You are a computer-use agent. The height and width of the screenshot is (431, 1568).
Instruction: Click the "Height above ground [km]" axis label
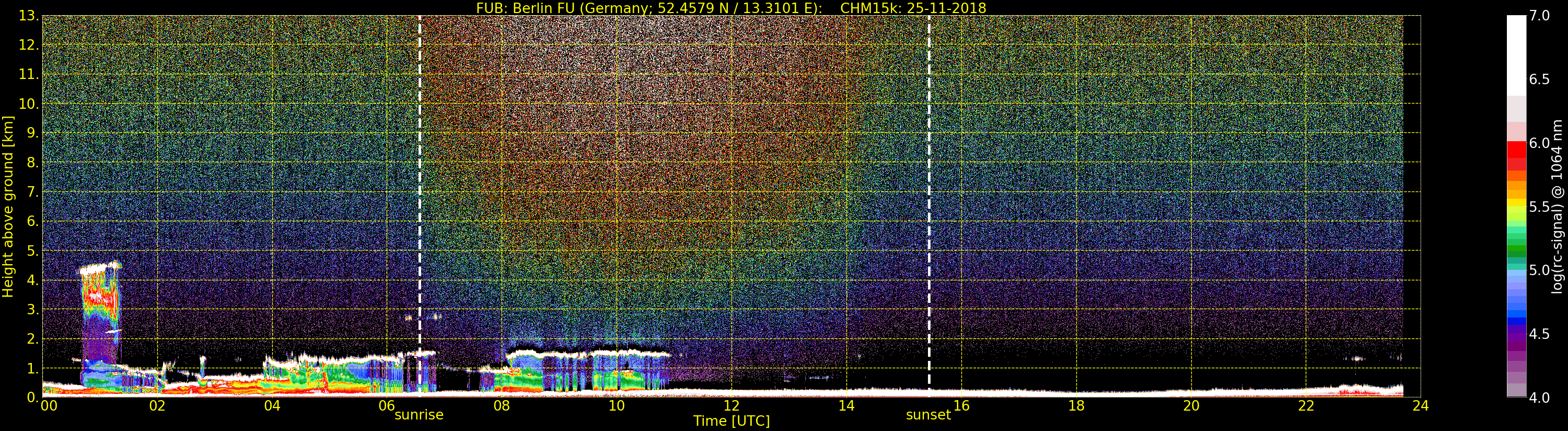8,206
